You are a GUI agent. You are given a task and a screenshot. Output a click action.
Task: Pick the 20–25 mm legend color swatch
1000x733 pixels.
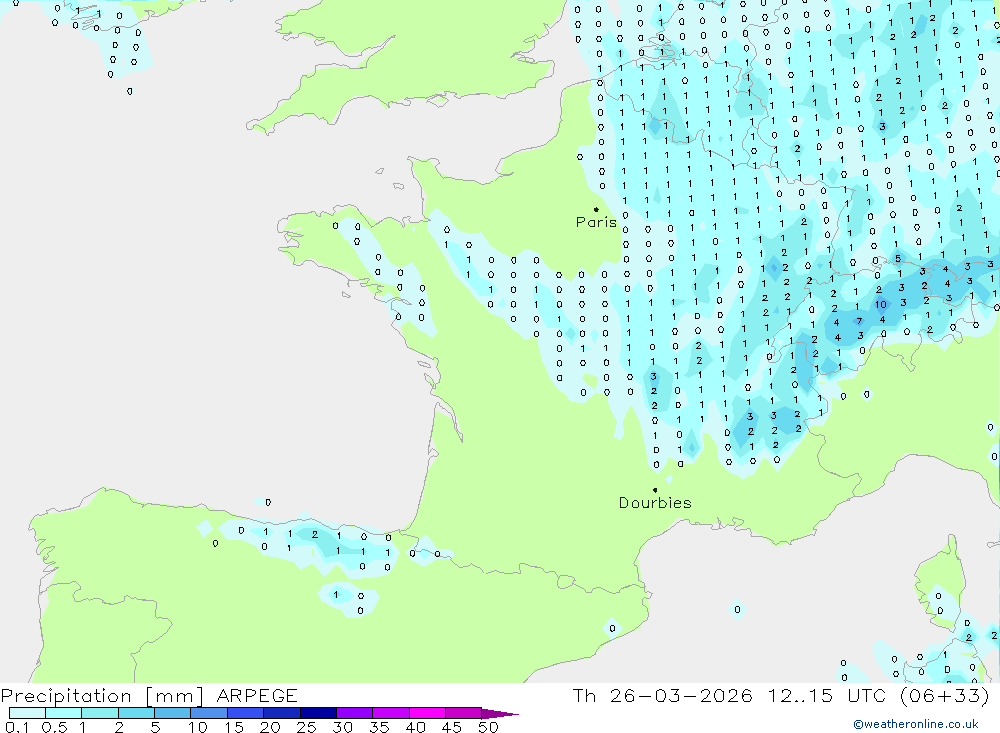click(x=281, y=713)
